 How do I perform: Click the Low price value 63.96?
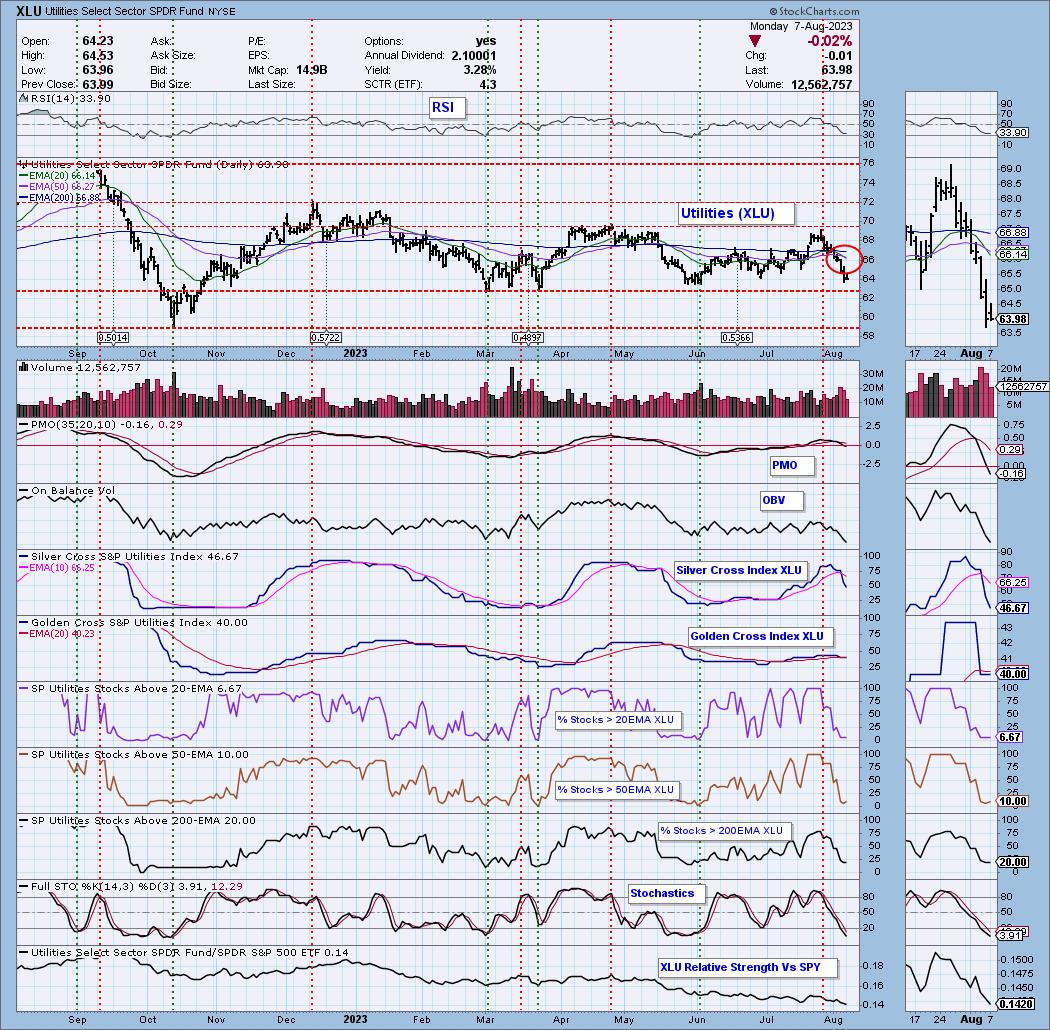[x=98, y=70]
